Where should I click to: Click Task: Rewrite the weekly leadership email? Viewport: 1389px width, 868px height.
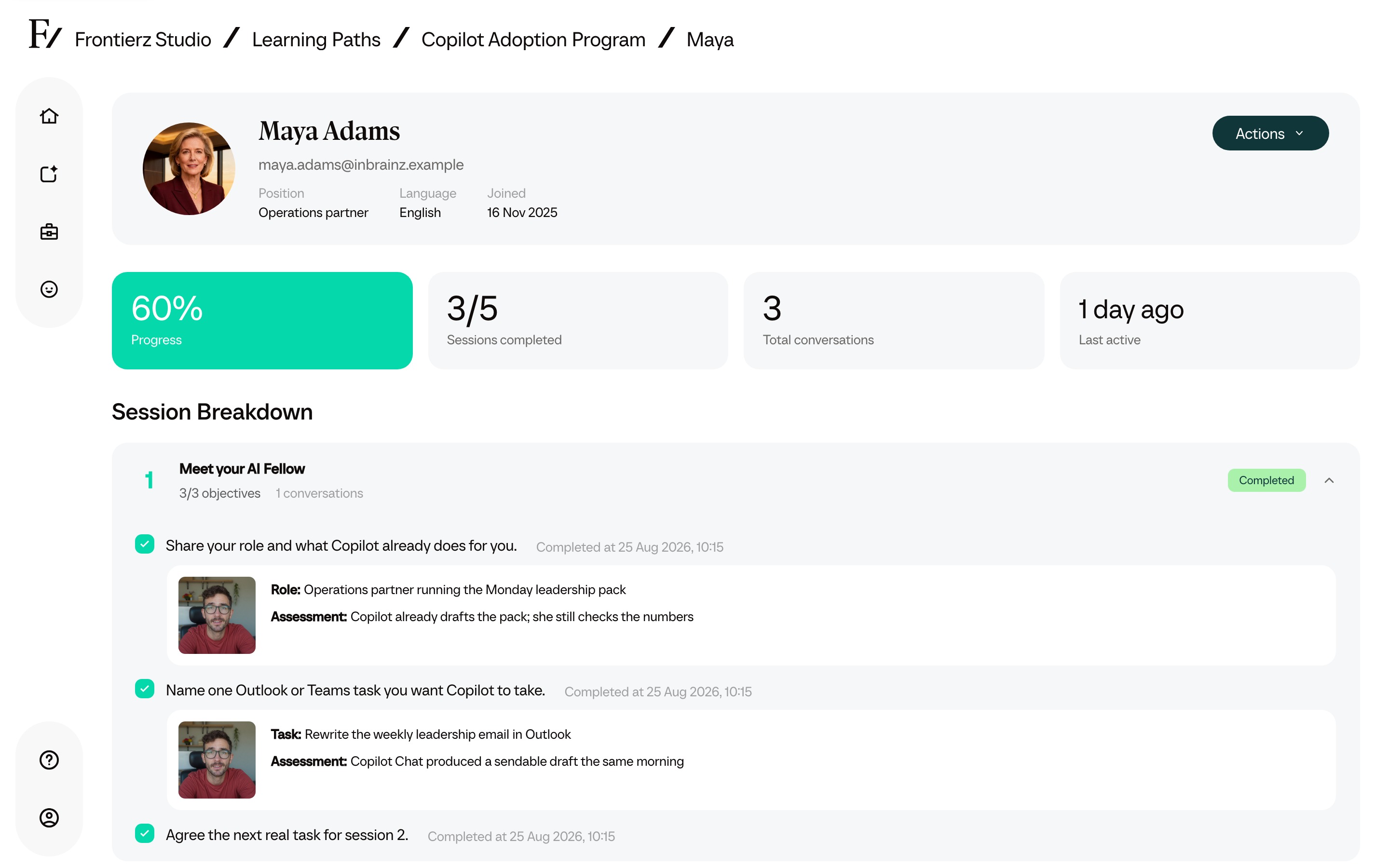pyautogui.click(x=421, y=734)
